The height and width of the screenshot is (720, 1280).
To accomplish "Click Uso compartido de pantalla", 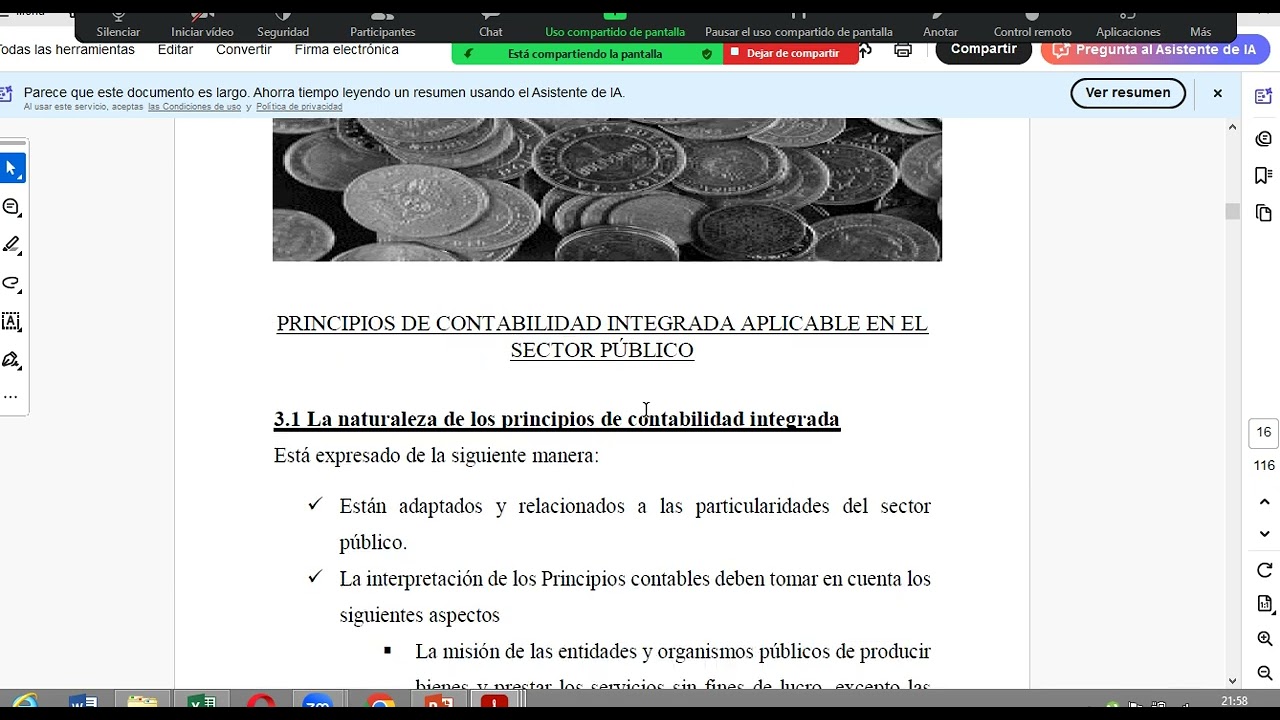I will [x=615, y=26].
